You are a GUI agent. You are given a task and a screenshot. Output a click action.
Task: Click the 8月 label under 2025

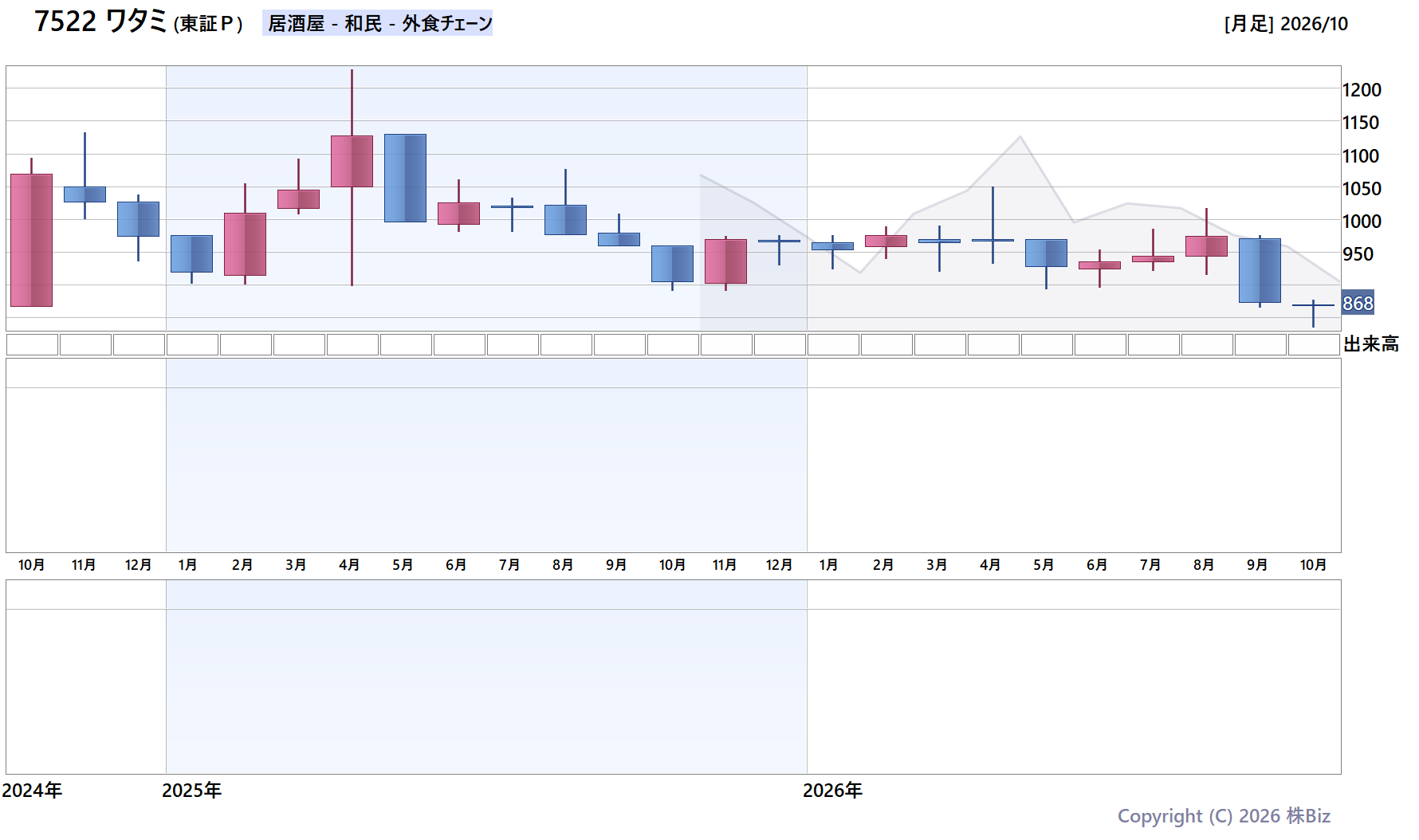[563, 565]
